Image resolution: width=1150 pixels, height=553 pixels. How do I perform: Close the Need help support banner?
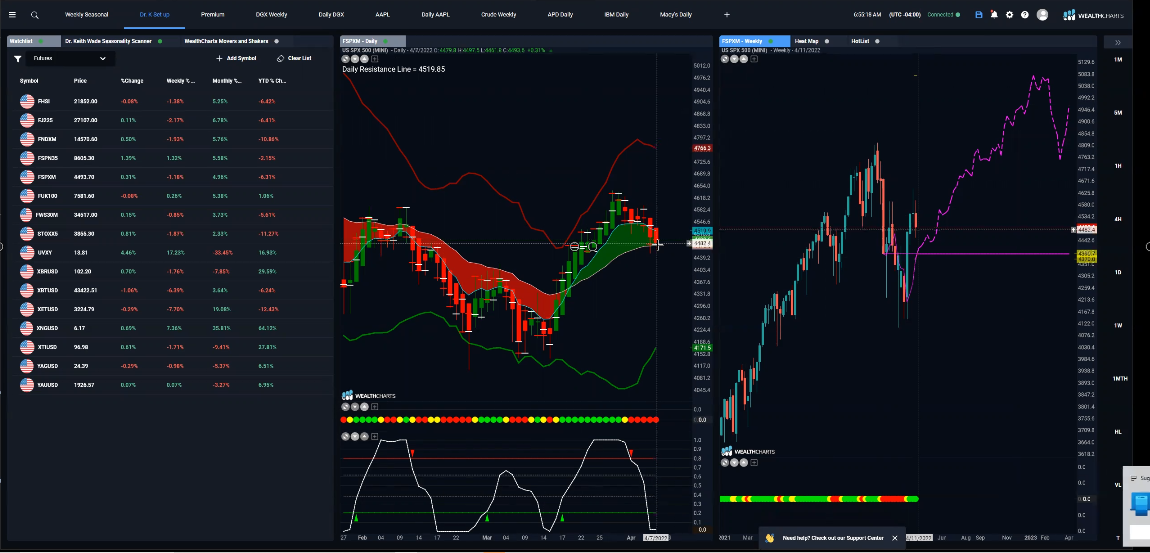[894, 538]
